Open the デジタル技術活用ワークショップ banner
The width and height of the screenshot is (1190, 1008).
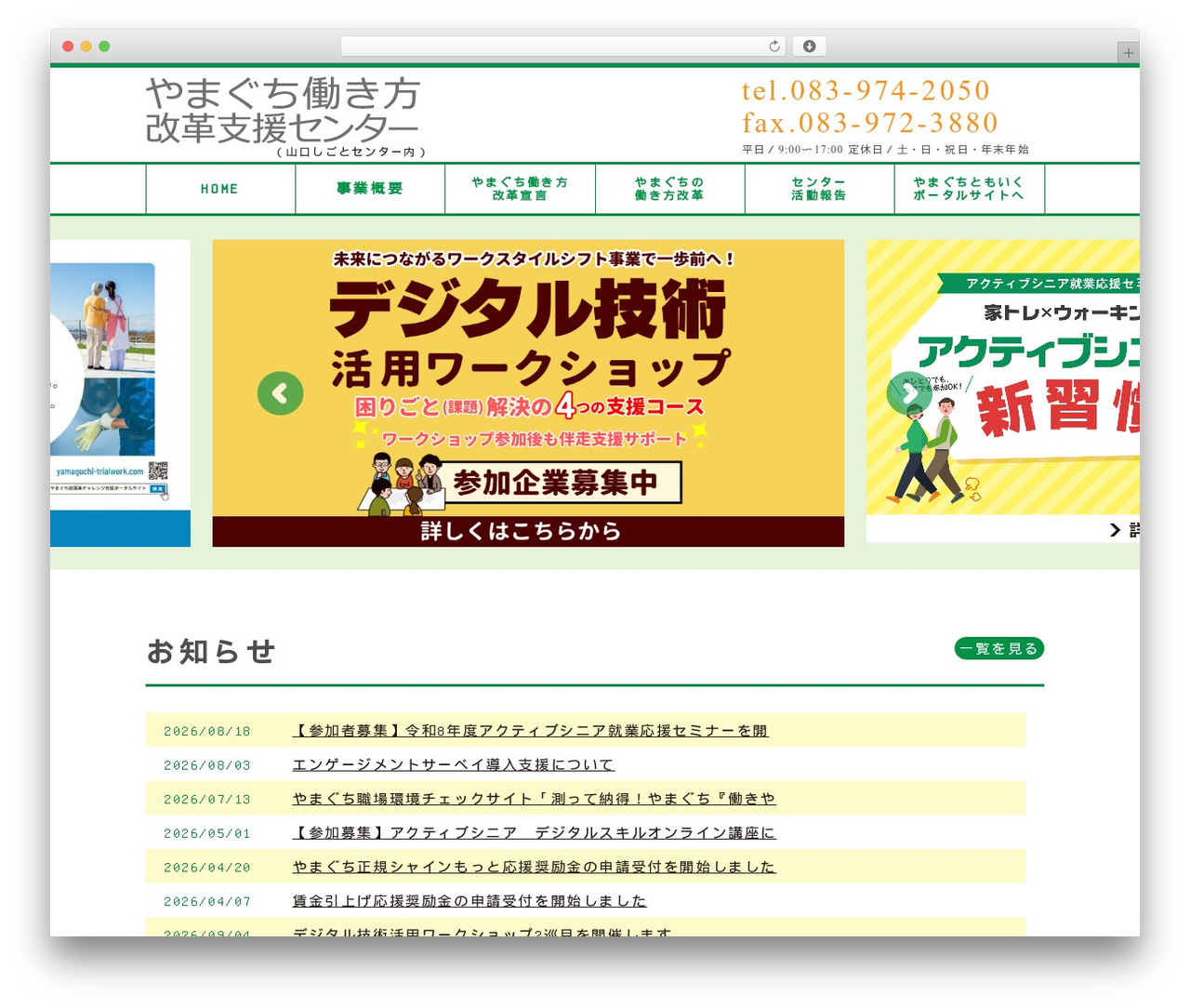pos(528,393)
